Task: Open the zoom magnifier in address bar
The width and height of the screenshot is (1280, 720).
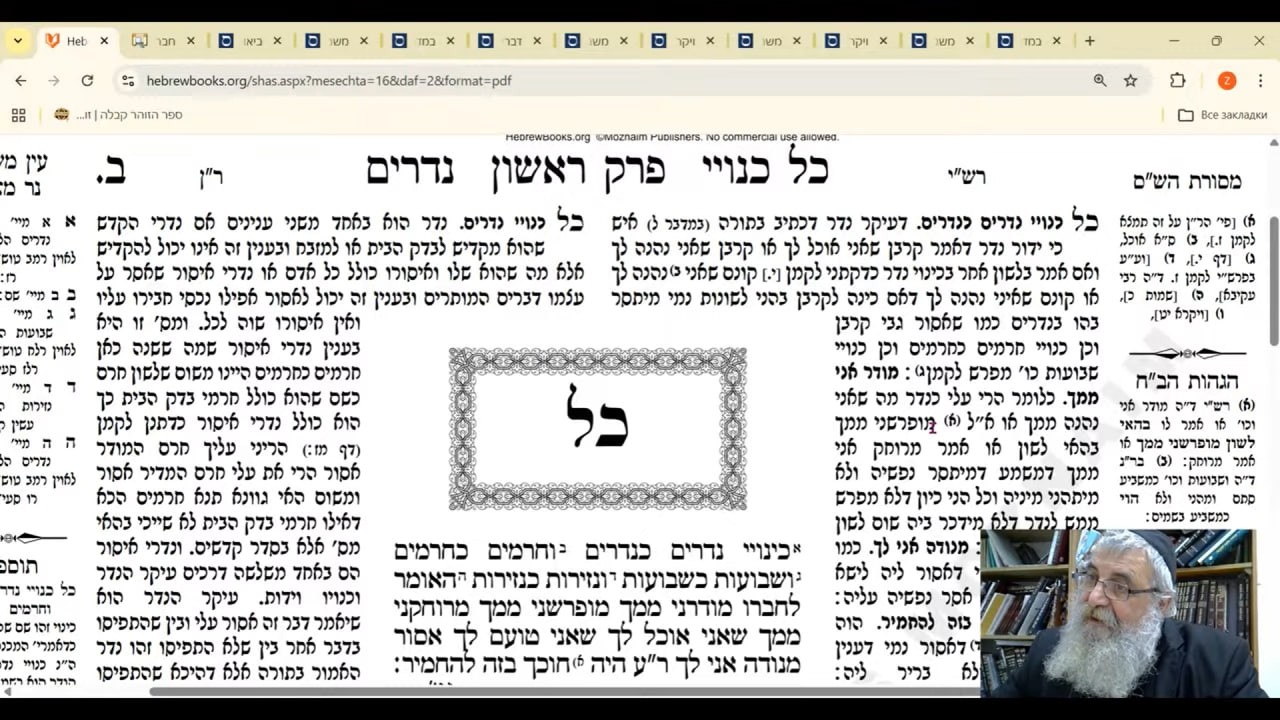Action: pyautogui.click(x=1100, y=80)
